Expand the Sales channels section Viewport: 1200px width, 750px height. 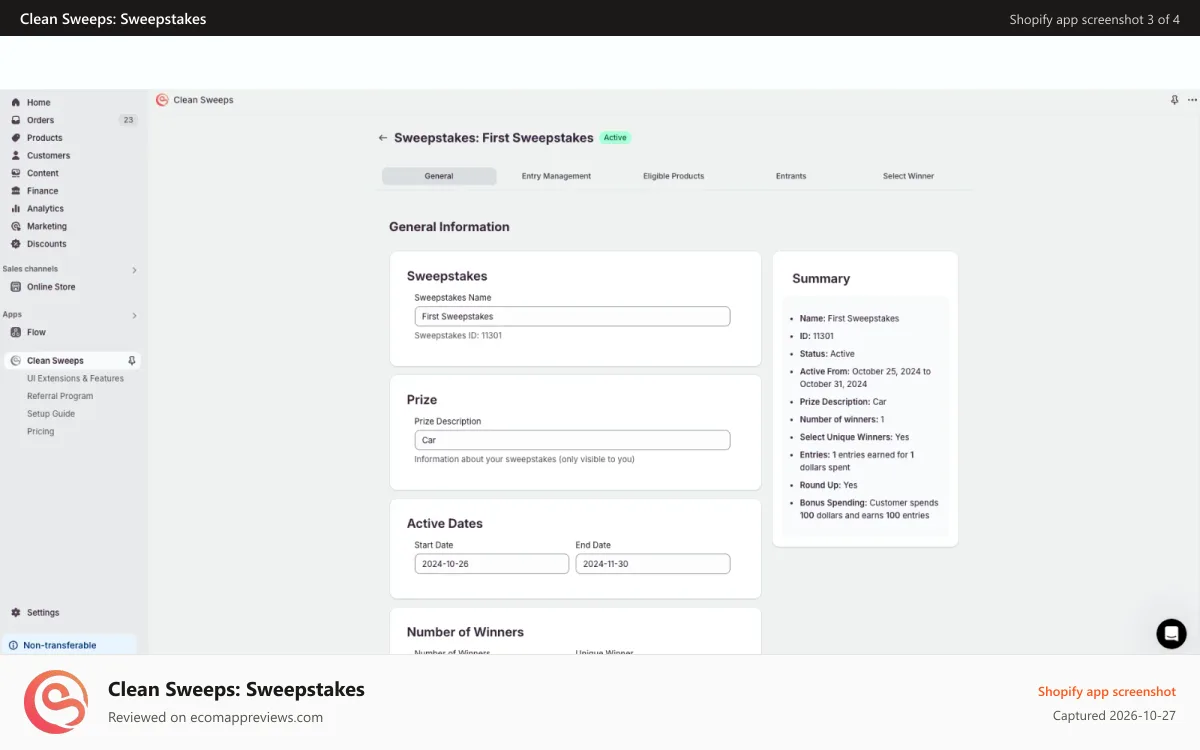[x=134, y=270]
